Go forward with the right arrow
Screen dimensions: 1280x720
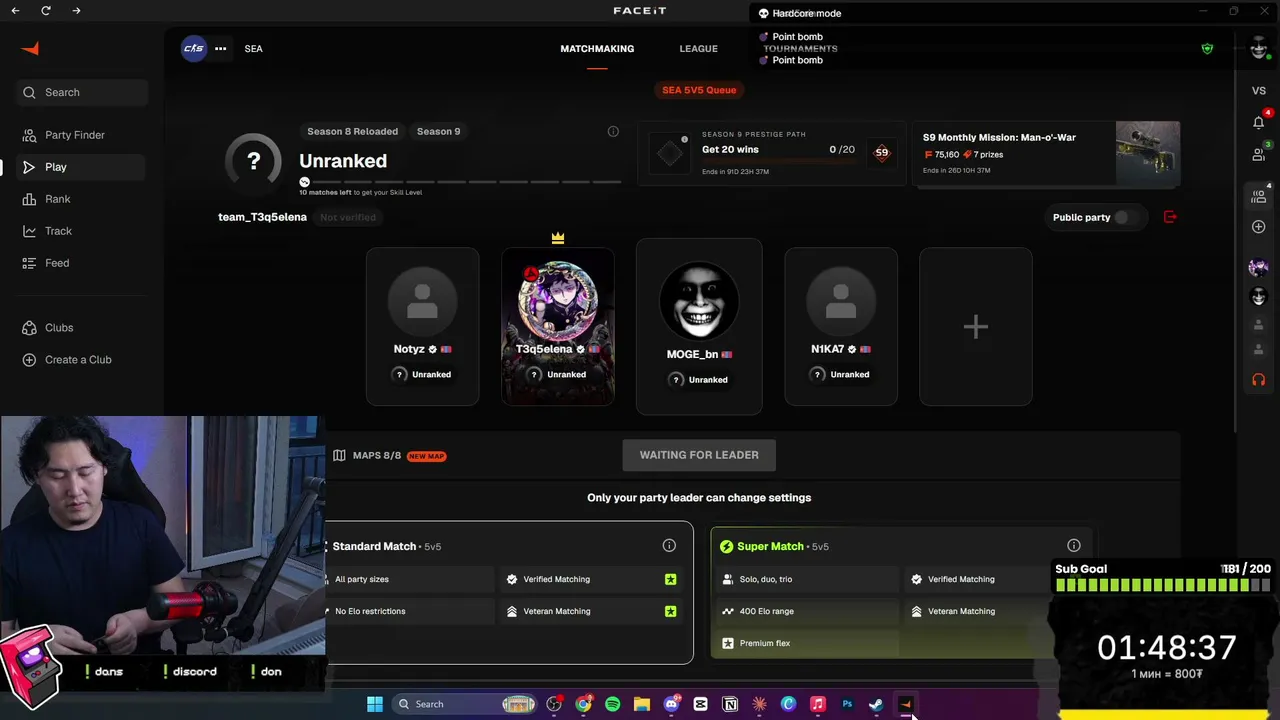click(x=77, y=10)
